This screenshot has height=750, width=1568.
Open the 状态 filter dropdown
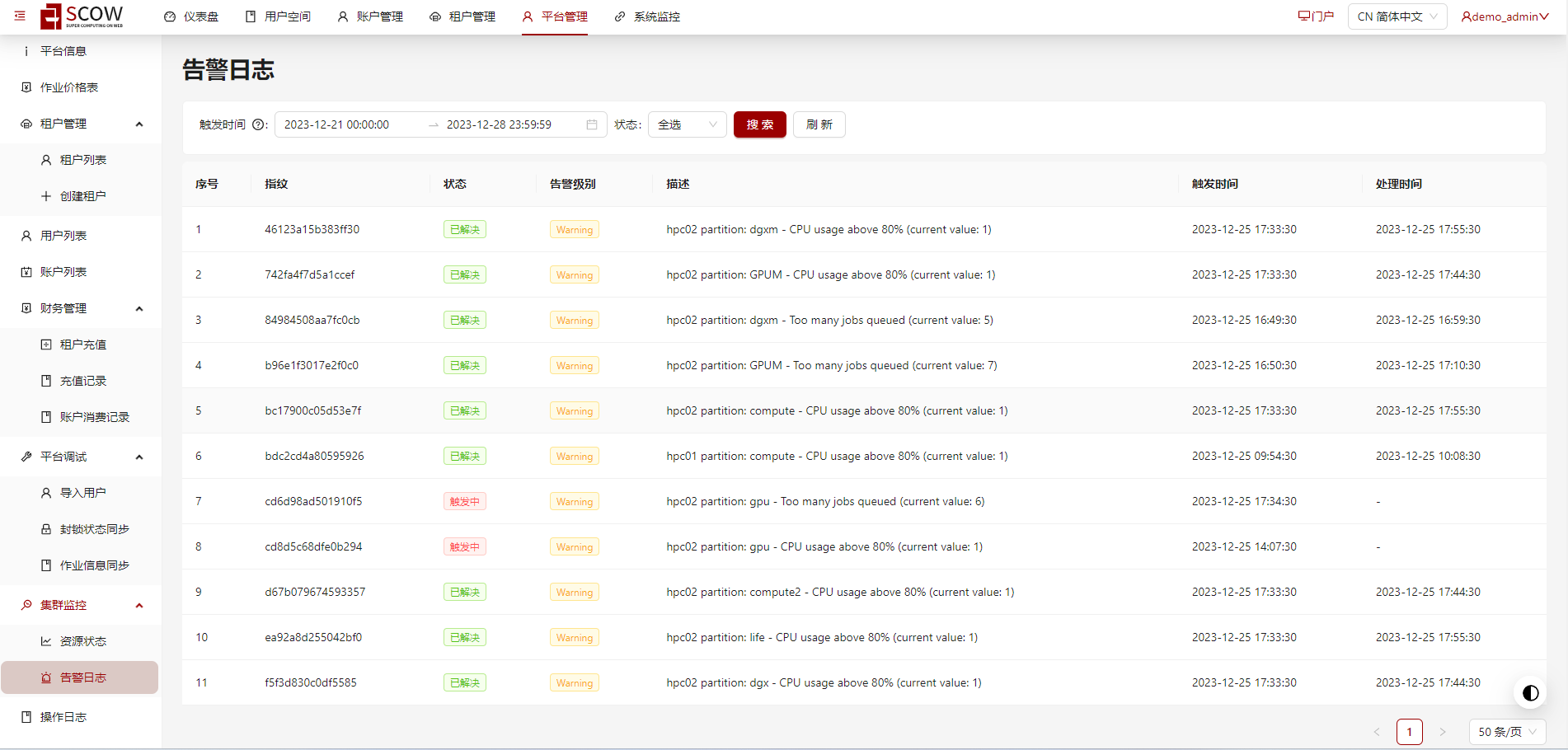(x=687, y=125)
